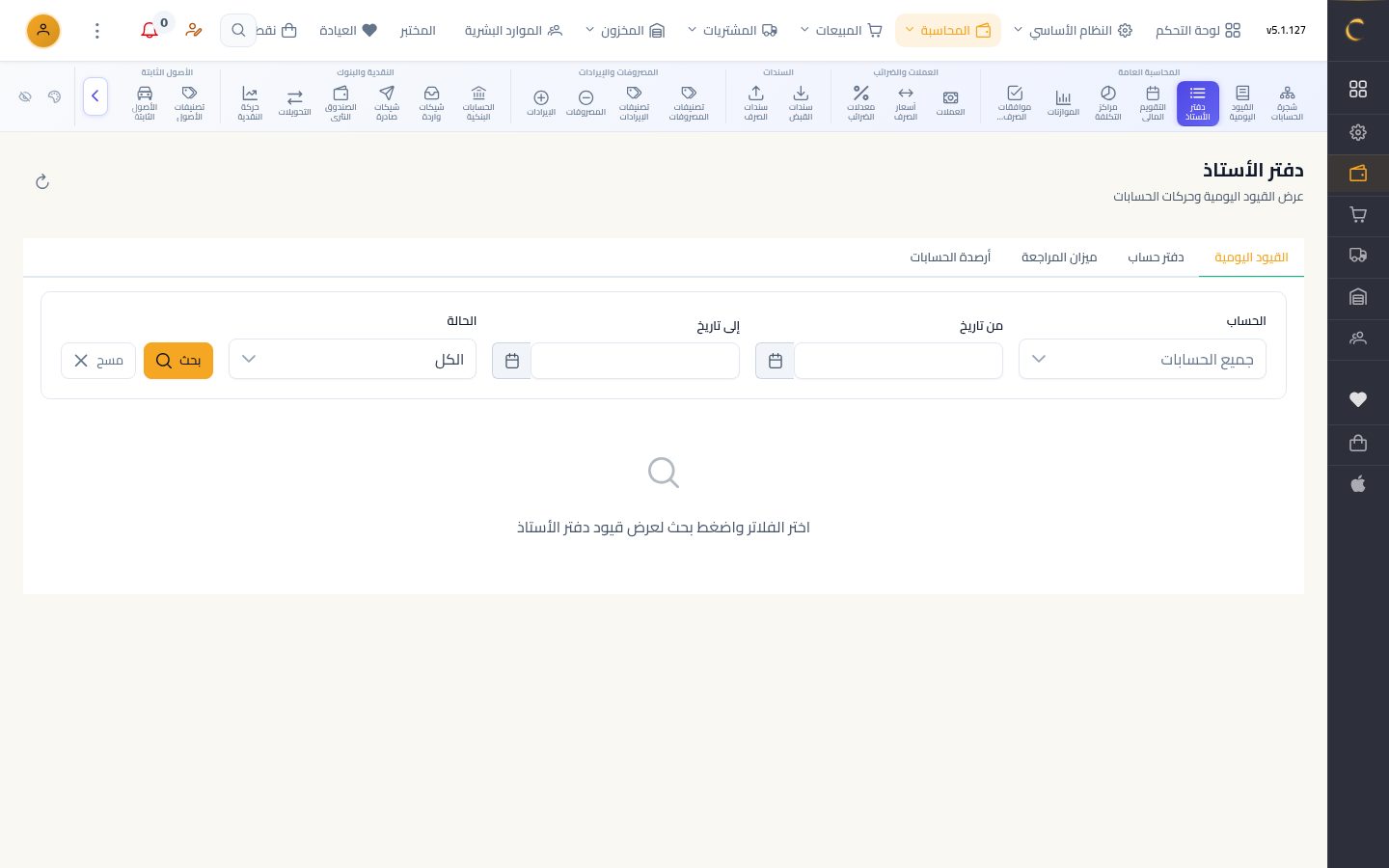Open سندات القبض download icon
This screenshot has width=1389, height=868.
(801, 103)
